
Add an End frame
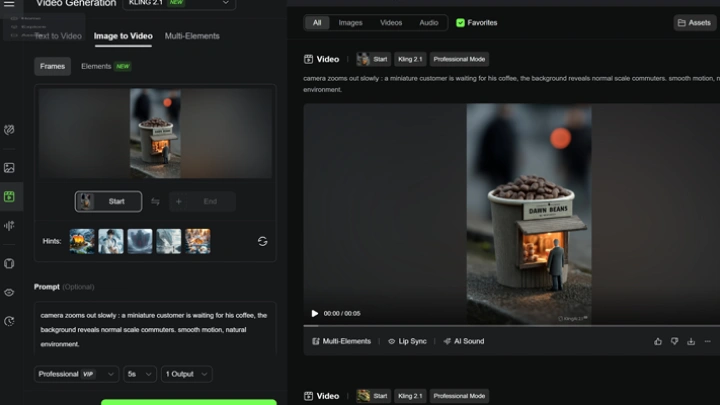pos(202,202)
